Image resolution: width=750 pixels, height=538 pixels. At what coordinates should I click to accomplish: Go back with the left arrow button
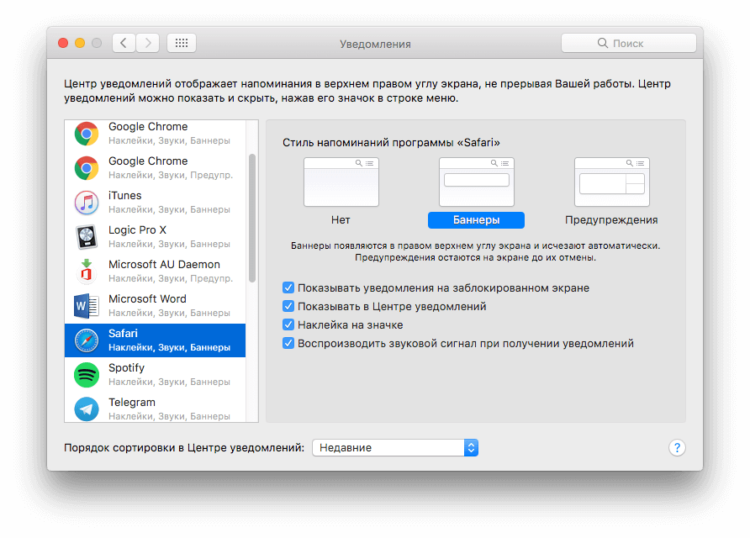(x=124, y=43)
